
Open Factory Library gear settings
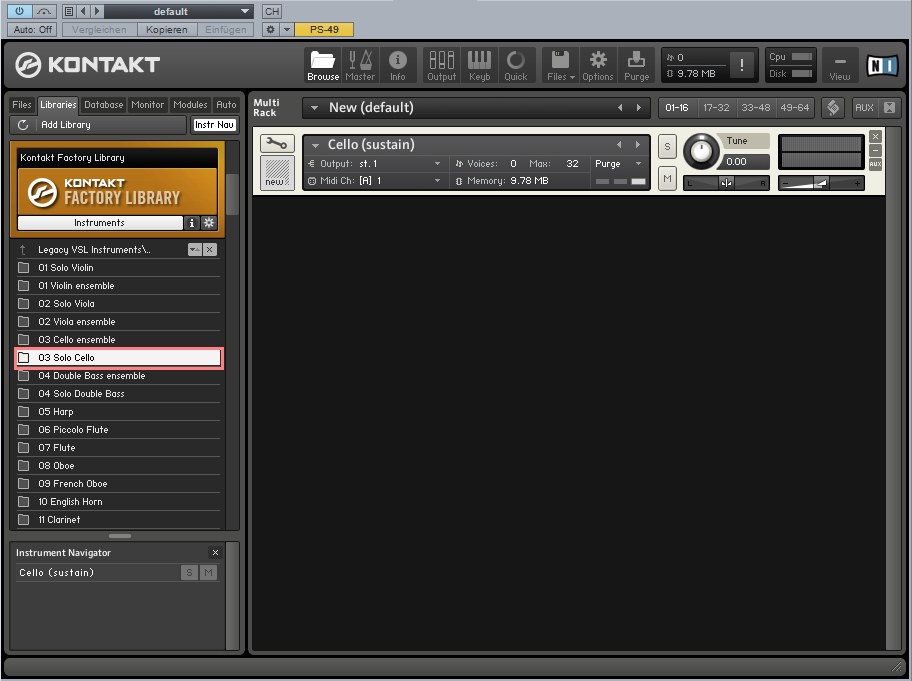click(x=209, y=223)
